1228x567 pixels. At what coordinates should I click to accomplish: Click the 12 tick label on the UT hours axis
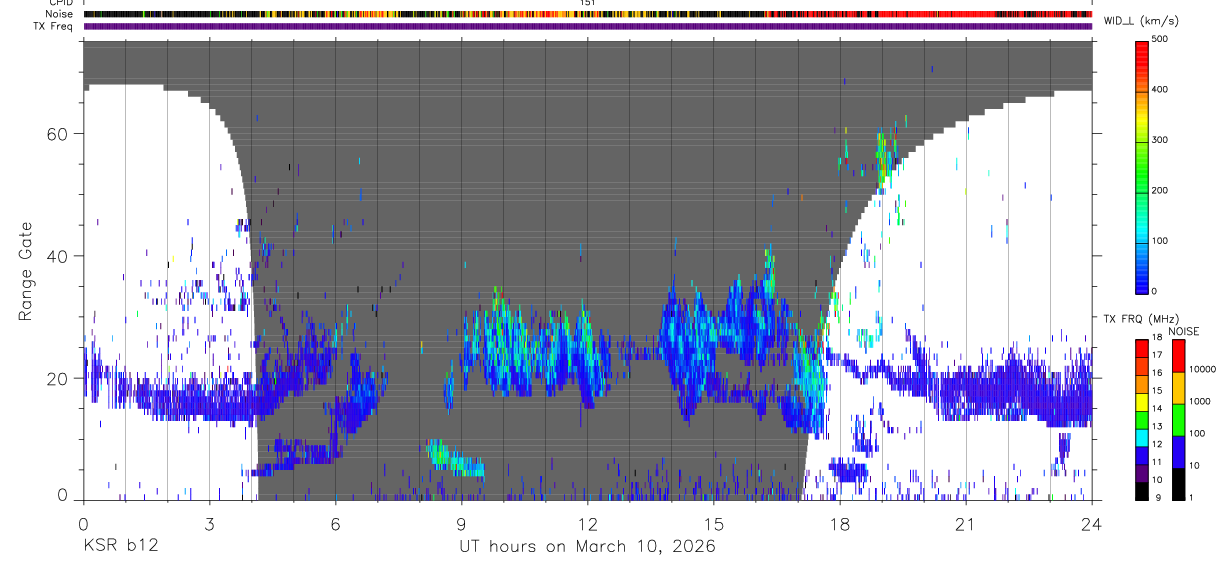click(587, 524)
